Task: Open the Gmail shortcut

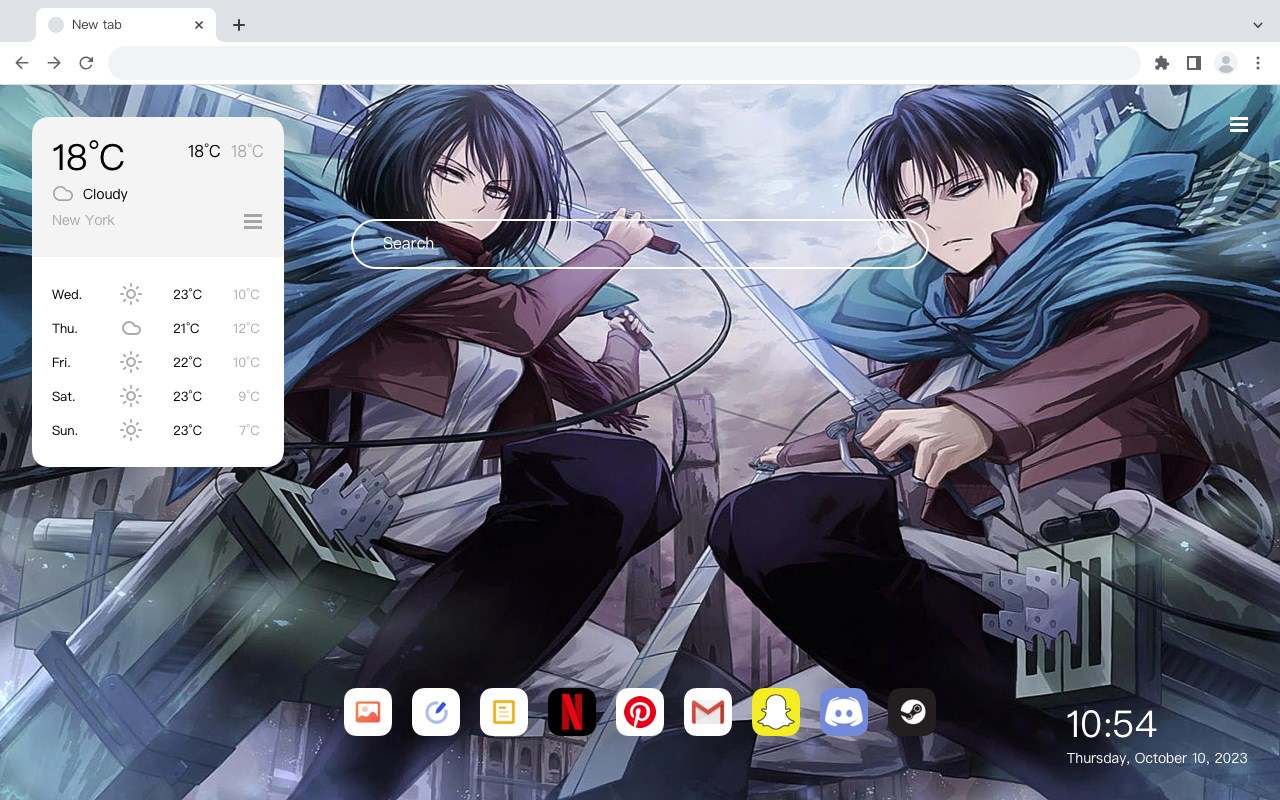Action: coord(708,712)
